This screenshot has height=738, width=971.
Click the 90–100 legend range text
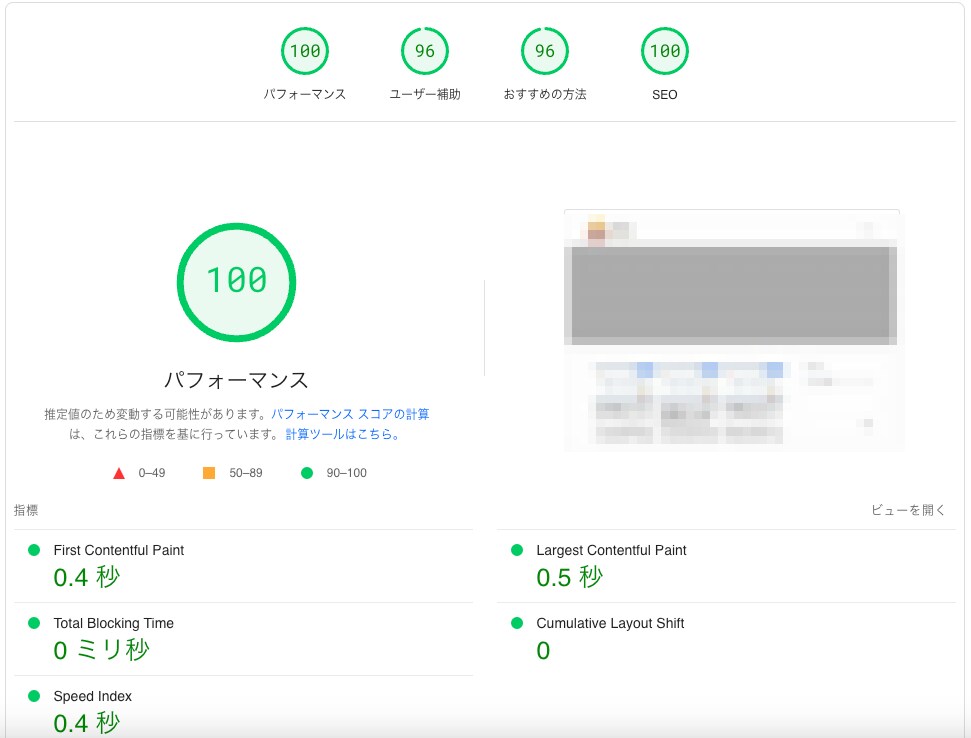[347, 473]
